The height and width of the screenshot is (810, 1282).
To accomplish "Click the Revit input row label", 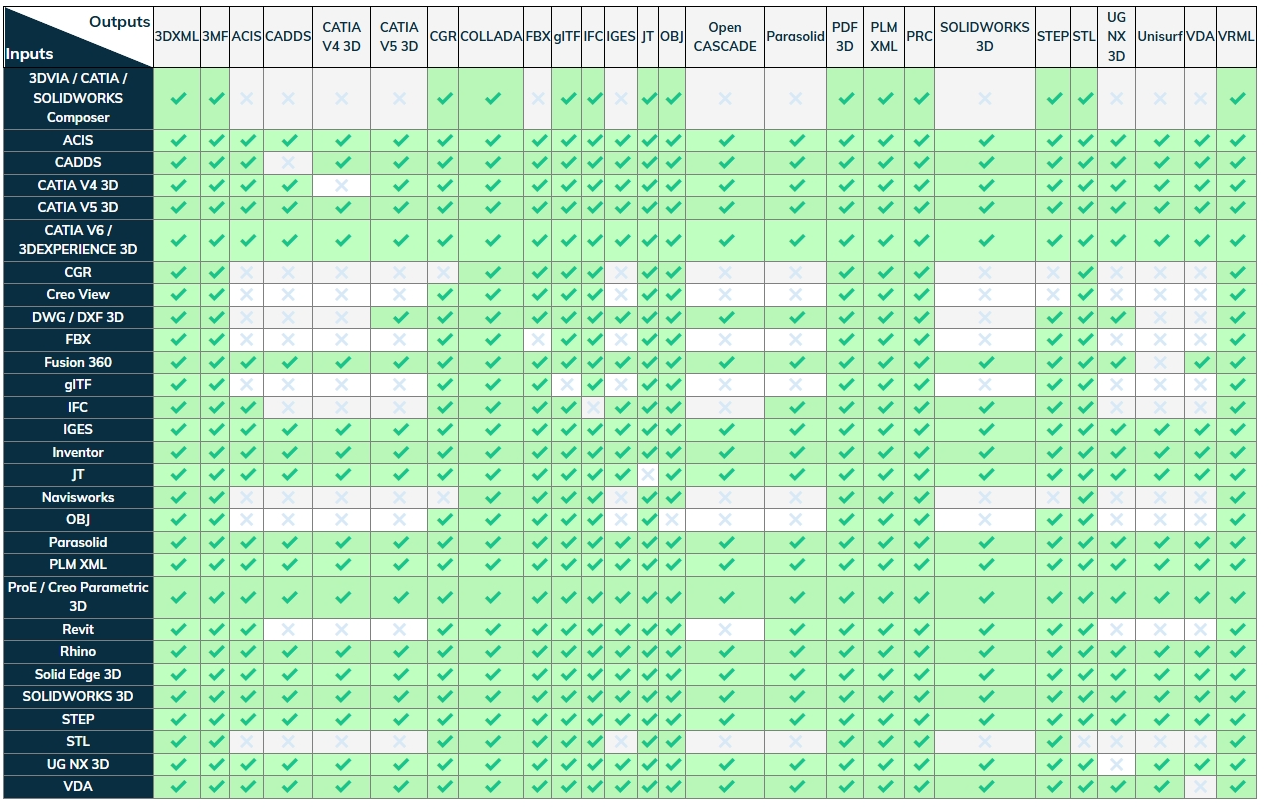I will coord(78,629).
